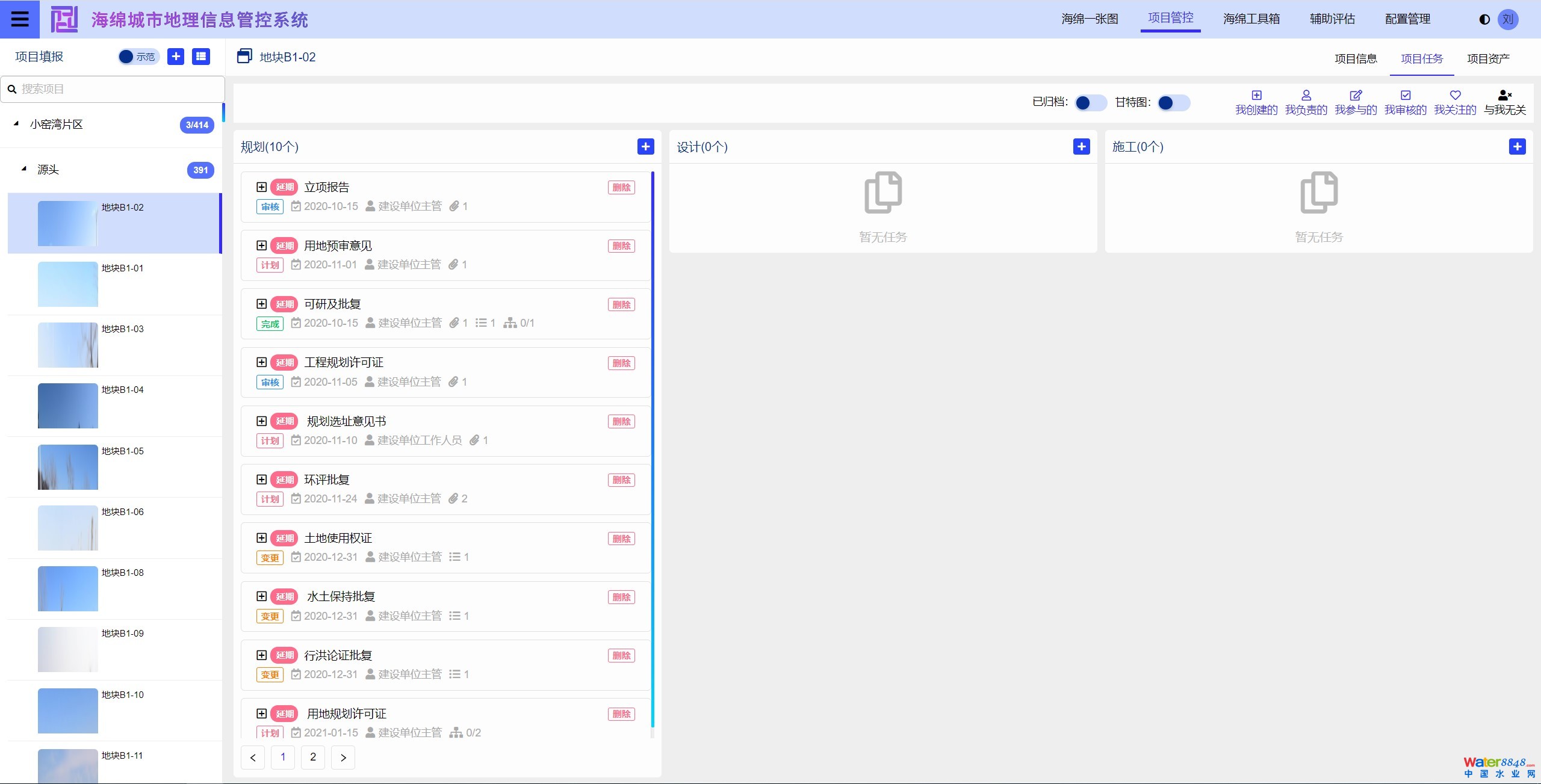Collapse the 源头 tree node
The width and height of the screenshot is (1541, 784).
(24, 169)
